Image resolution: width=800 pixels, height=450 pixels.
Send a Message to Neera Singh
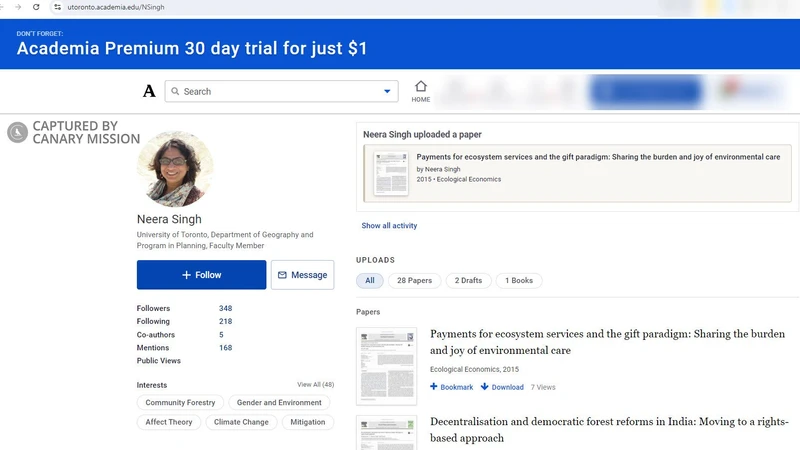[x=303, y=275]
